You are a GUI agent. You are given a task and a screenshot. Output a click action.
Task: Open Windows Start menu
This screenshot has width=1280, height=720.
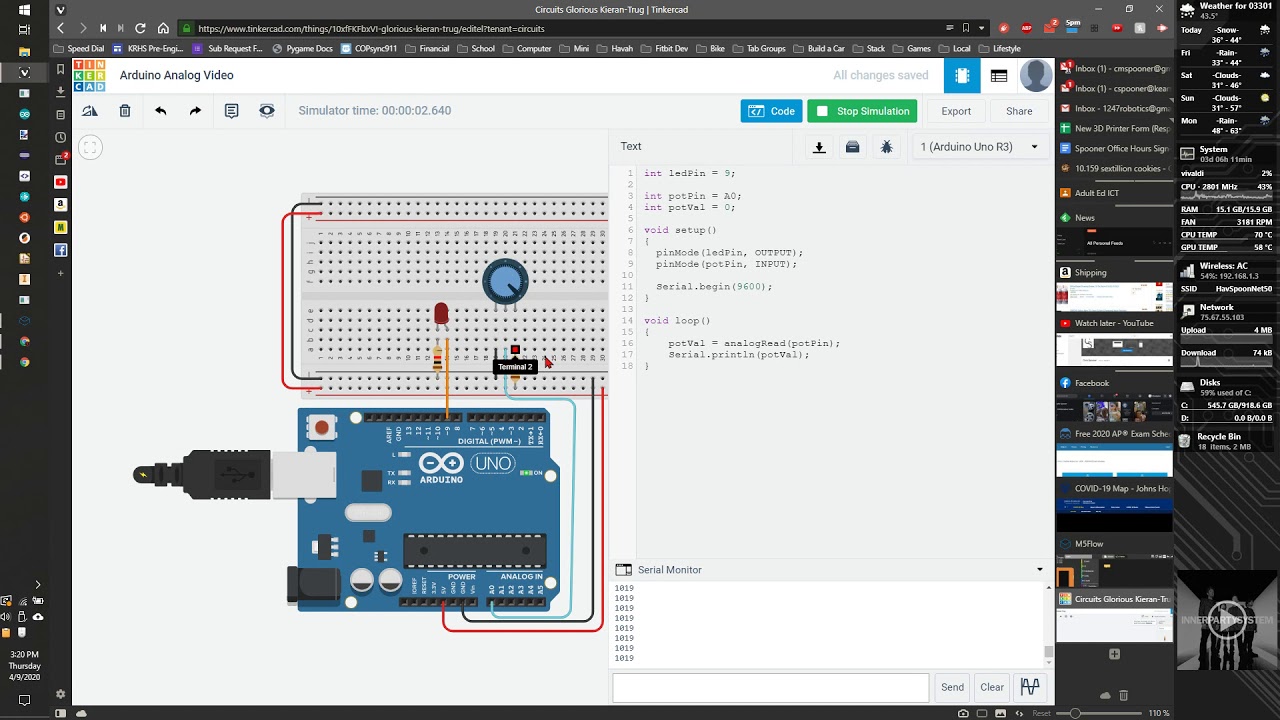(24, 9)
